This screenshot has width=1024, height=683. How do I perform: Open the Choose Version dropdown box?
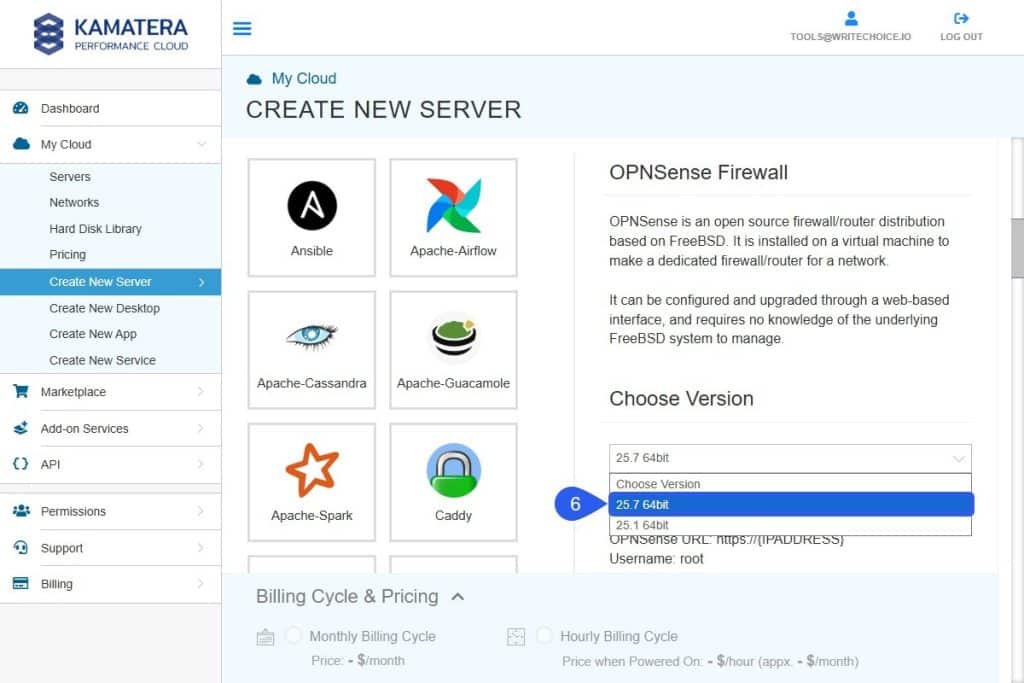(790, 458)
